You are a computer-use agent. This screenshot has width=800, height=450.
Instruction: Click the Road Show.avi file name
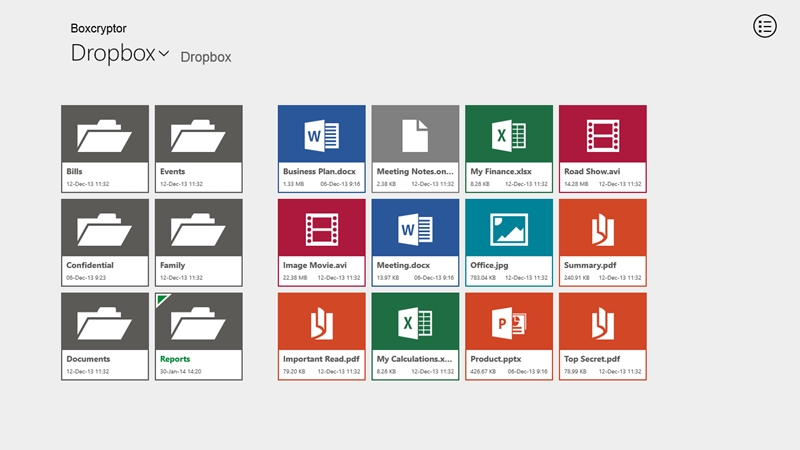point(592,171)
